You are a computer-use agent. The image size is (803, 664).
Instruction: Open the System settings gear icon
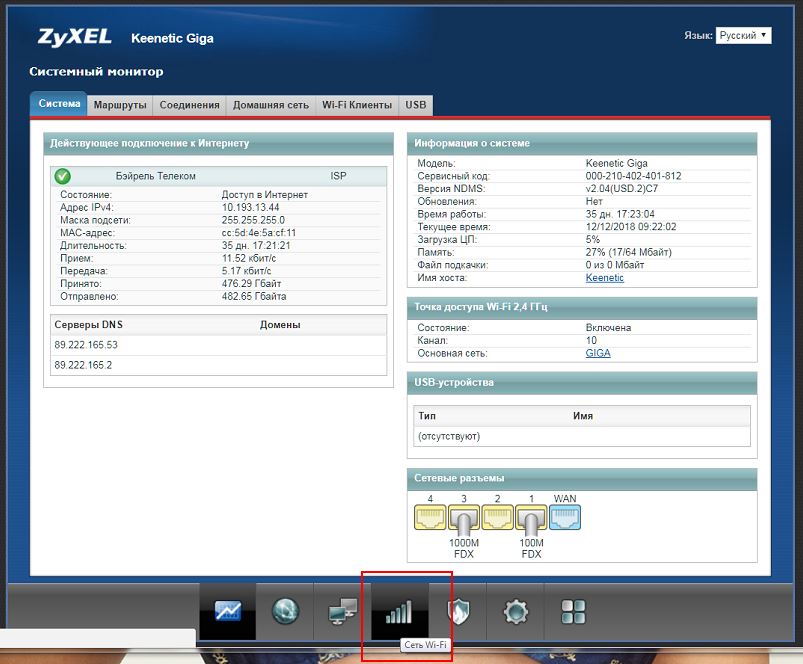[516, 612]
